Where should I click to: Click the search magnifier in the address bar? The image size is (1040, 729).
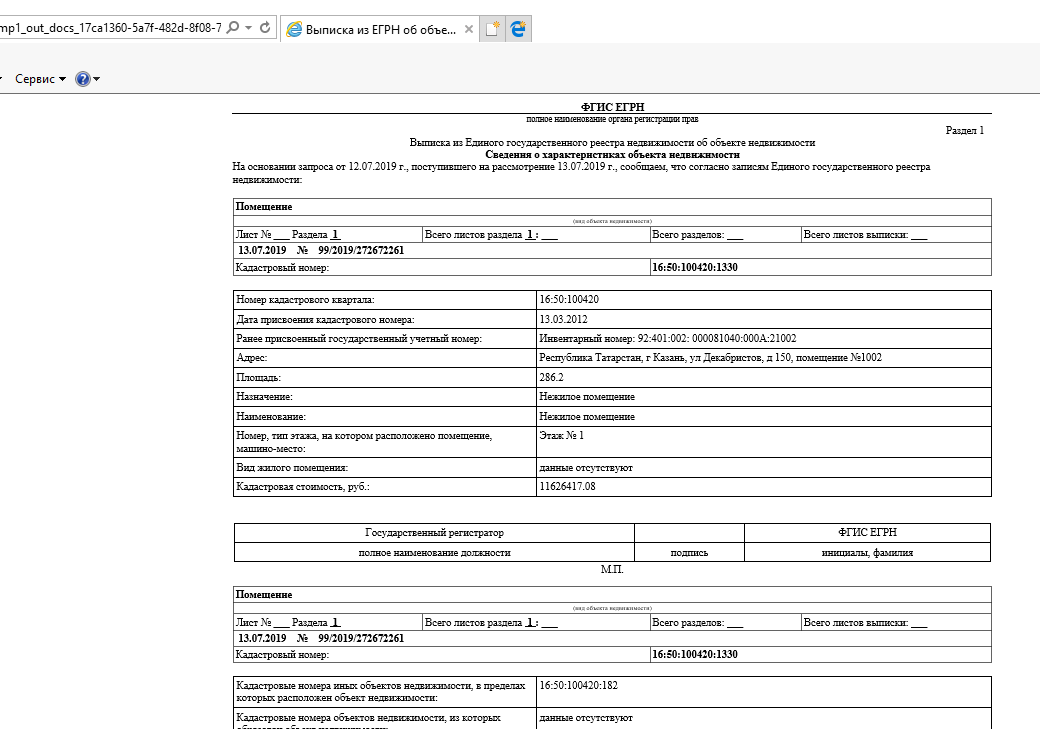(233, 28)
